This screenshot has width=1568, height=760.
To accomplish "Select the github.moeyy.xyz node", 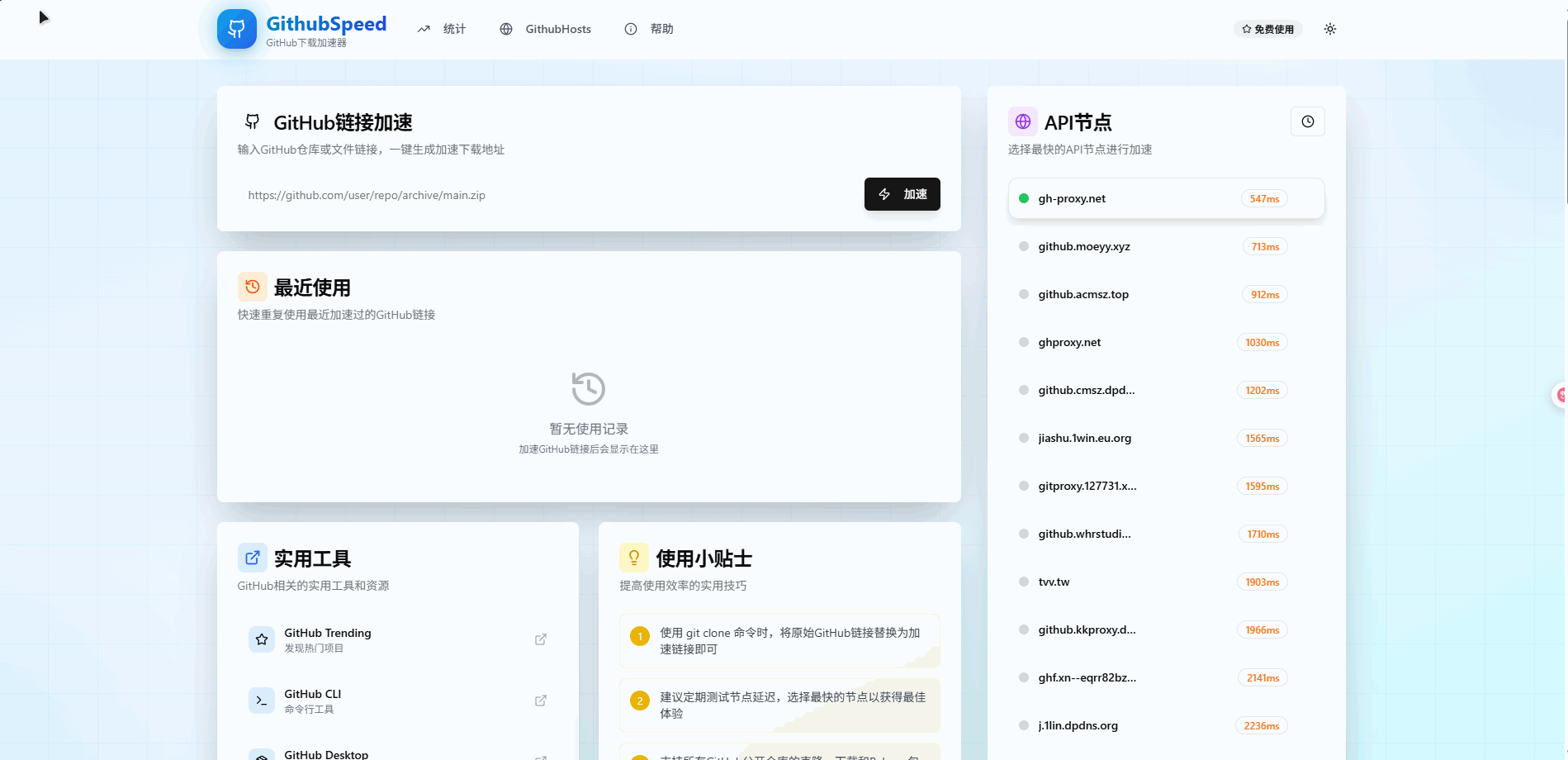I will [x=1166, y=246].
